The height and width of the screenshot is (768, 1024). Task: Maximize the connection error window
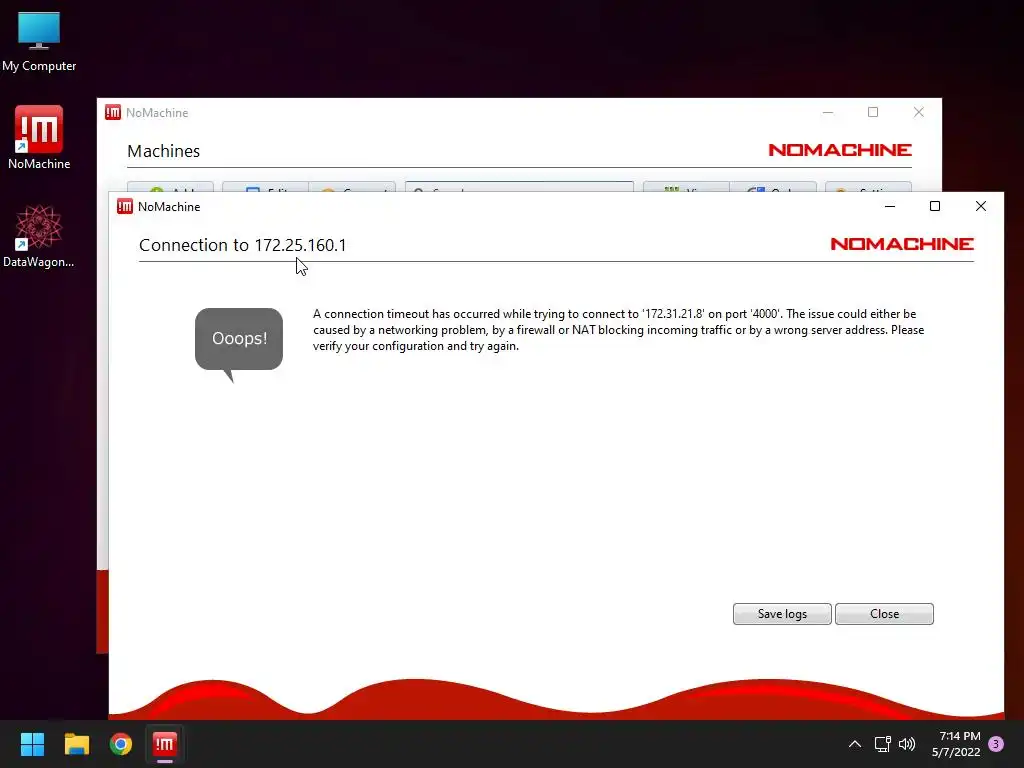[x=935, y=206]
